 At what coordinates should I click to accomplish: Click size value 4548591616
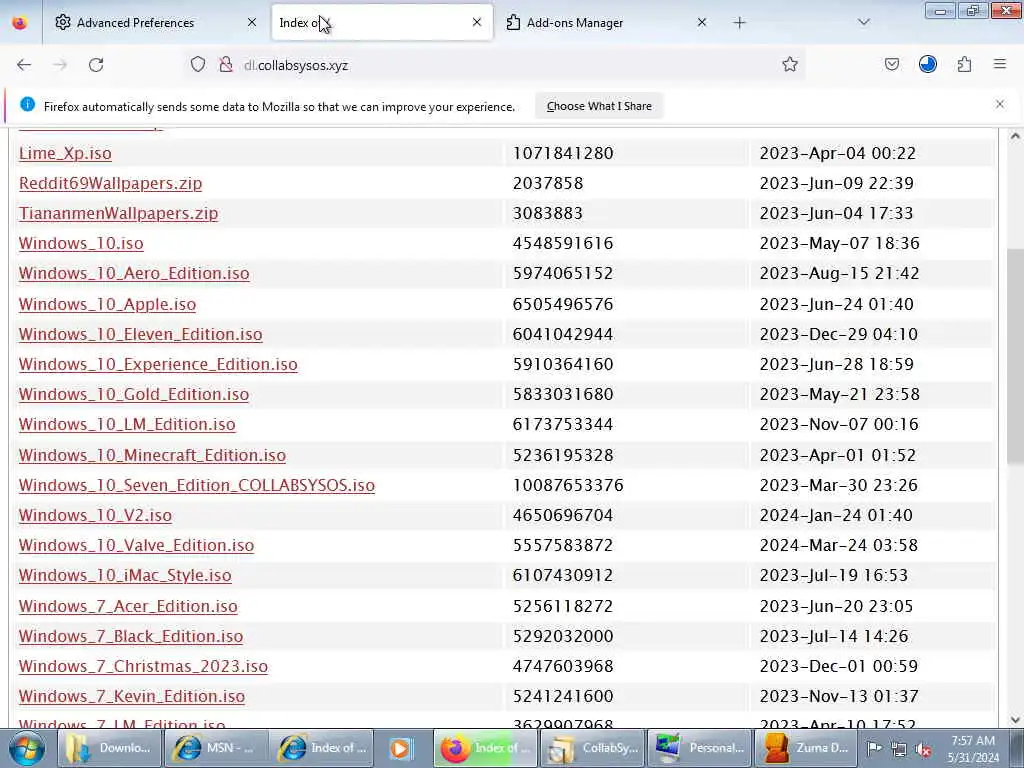tap(563, 244)
